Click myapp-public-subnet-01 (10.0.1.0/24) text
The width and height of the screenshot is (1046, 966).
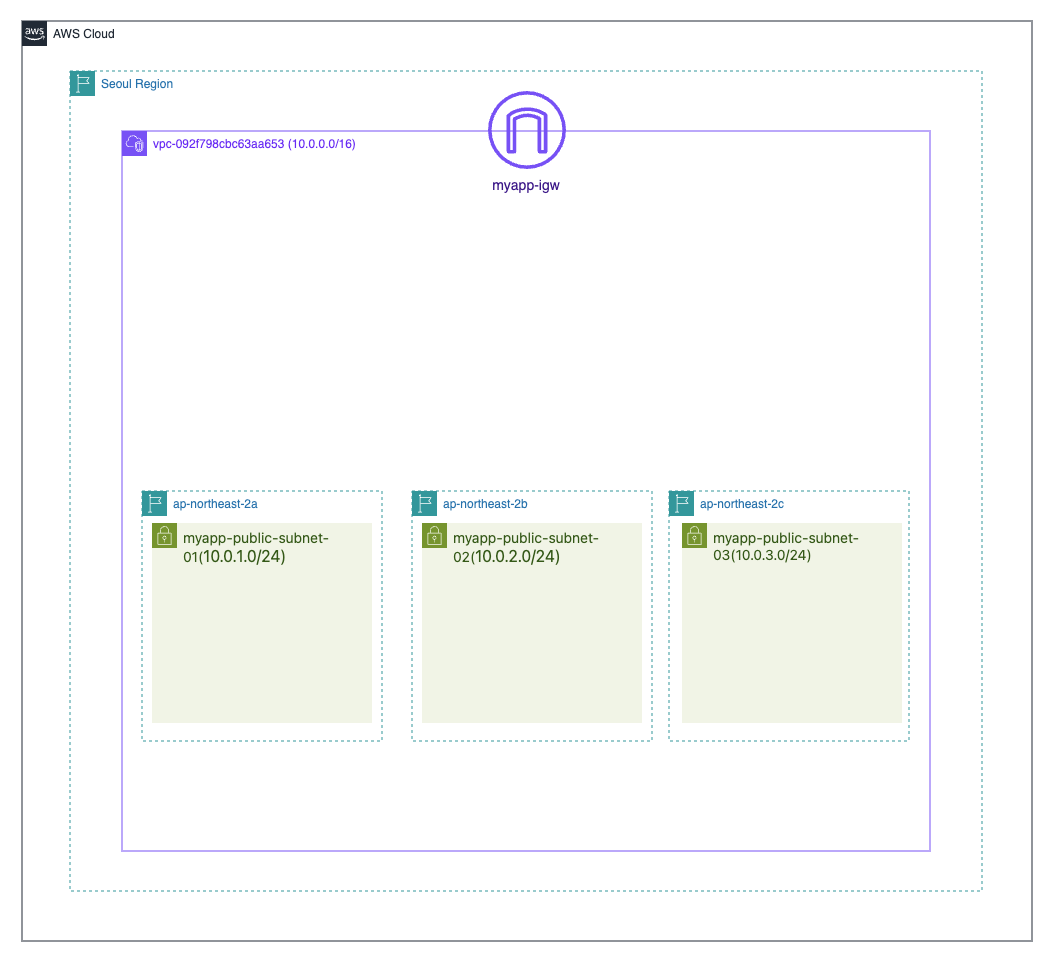pos(256,547)
